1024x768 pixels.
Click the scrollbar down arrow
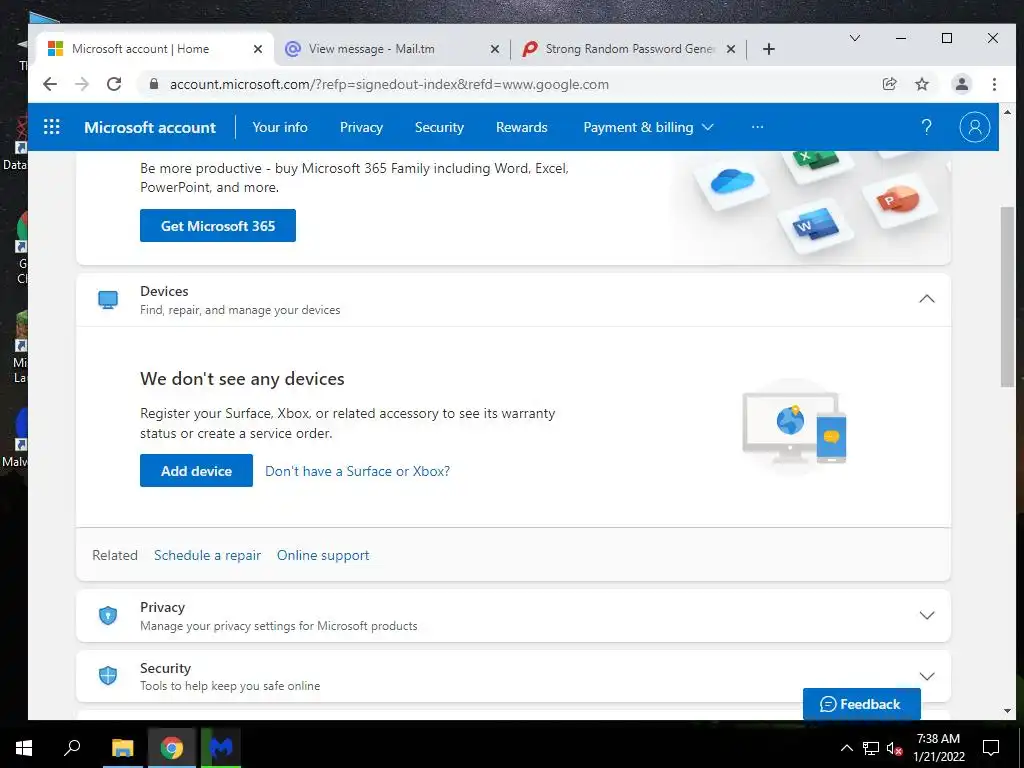click(1007, 711)
